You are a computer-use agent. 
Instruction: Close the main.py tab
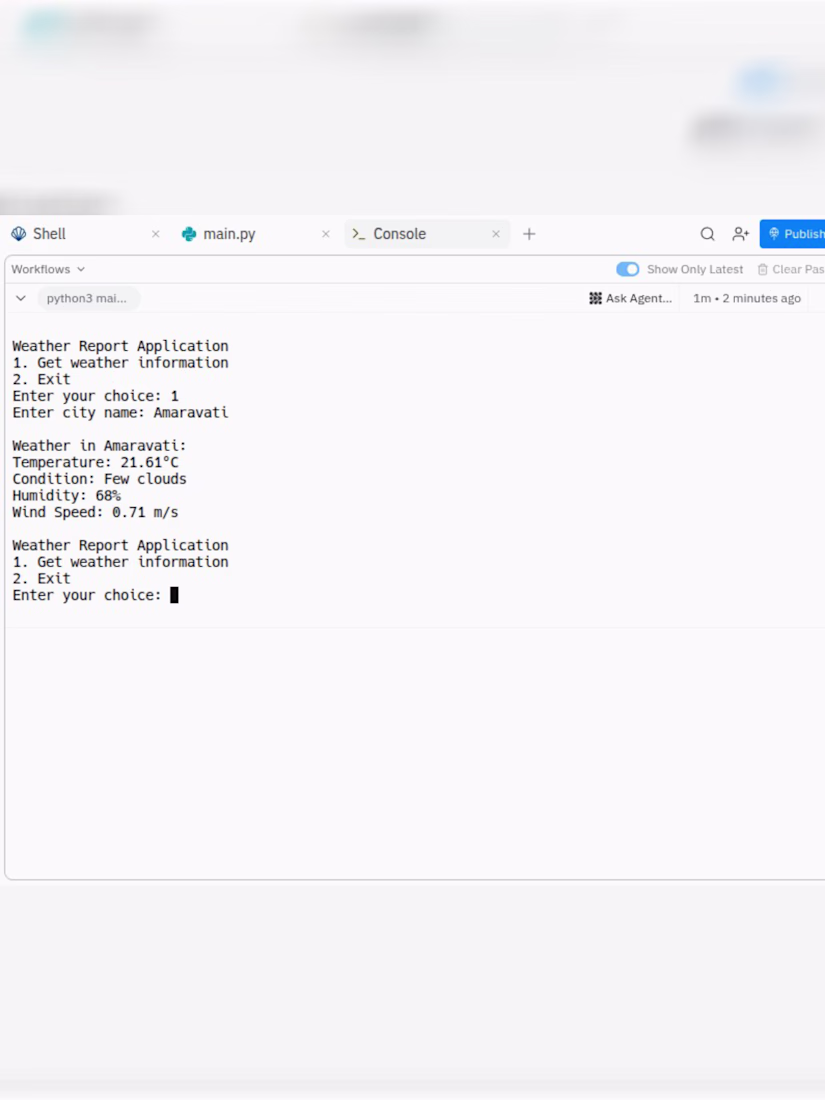tap(326, 234)
